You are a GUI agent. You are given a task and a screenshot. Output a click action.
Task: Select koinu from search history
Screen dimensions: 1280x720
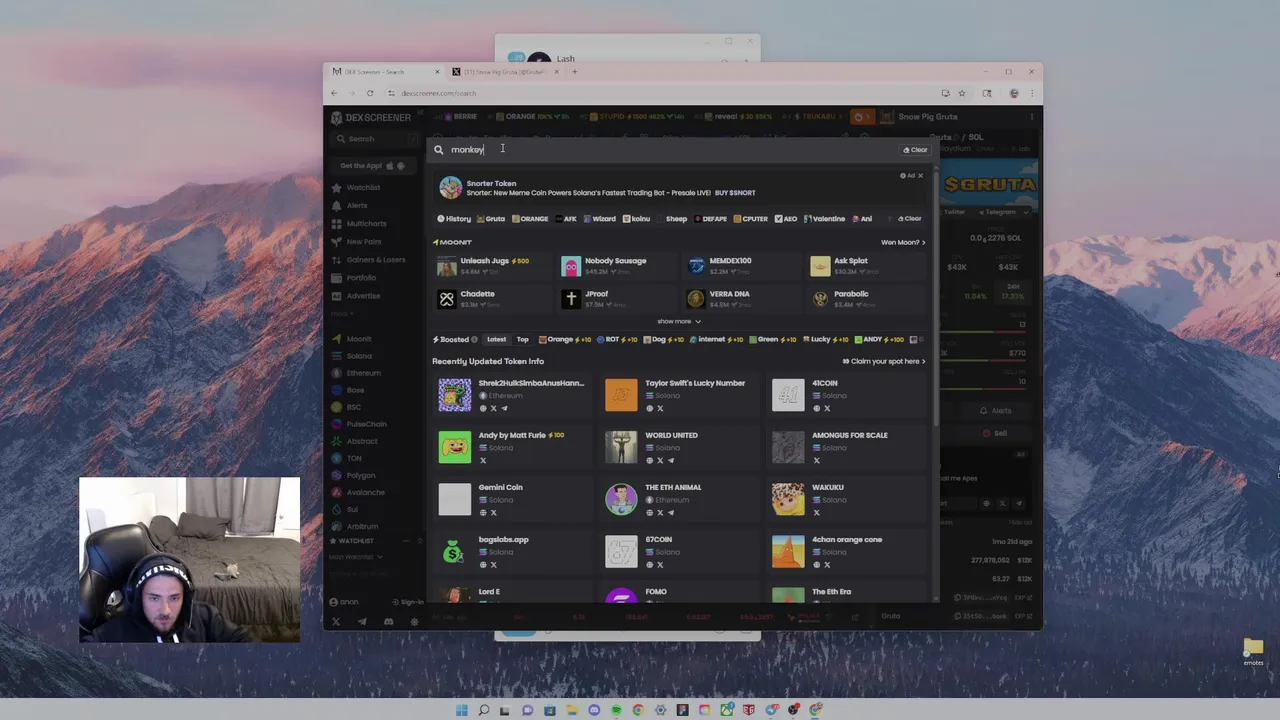[636, 219]
